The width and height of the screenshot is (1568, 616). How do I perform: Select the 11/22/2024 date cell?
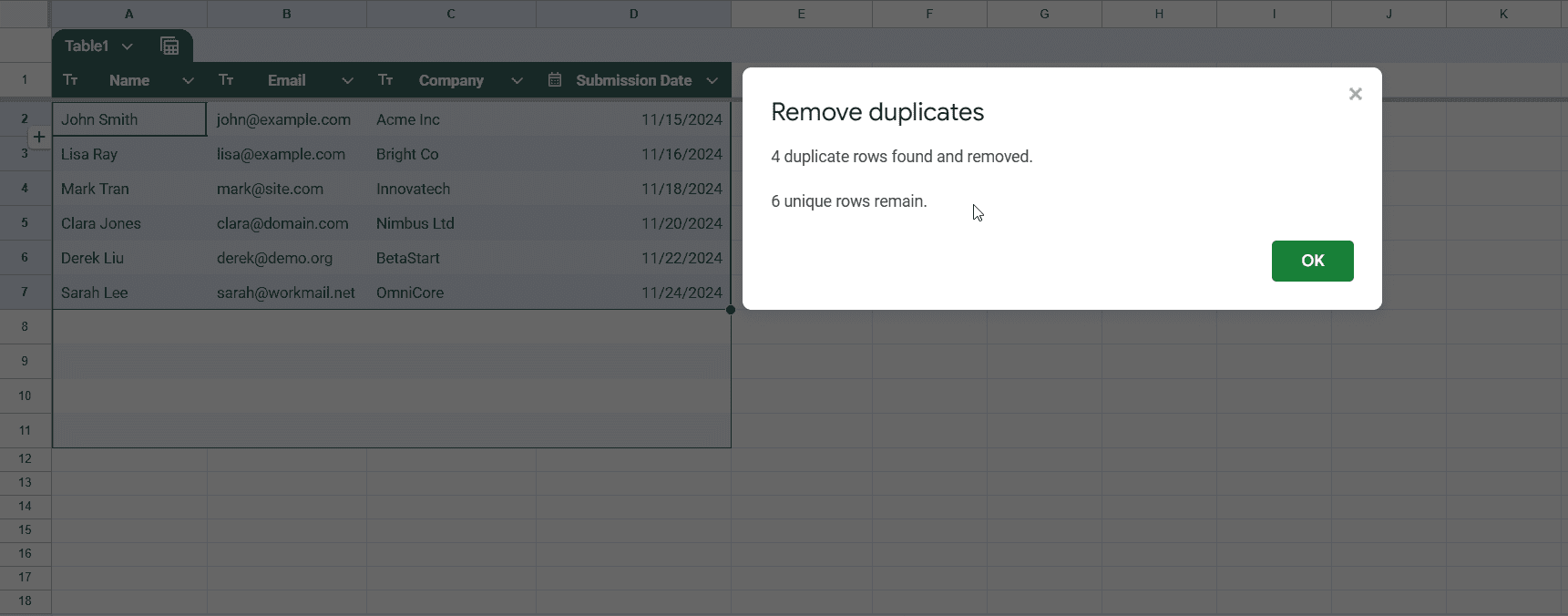[x=633, y=258]
